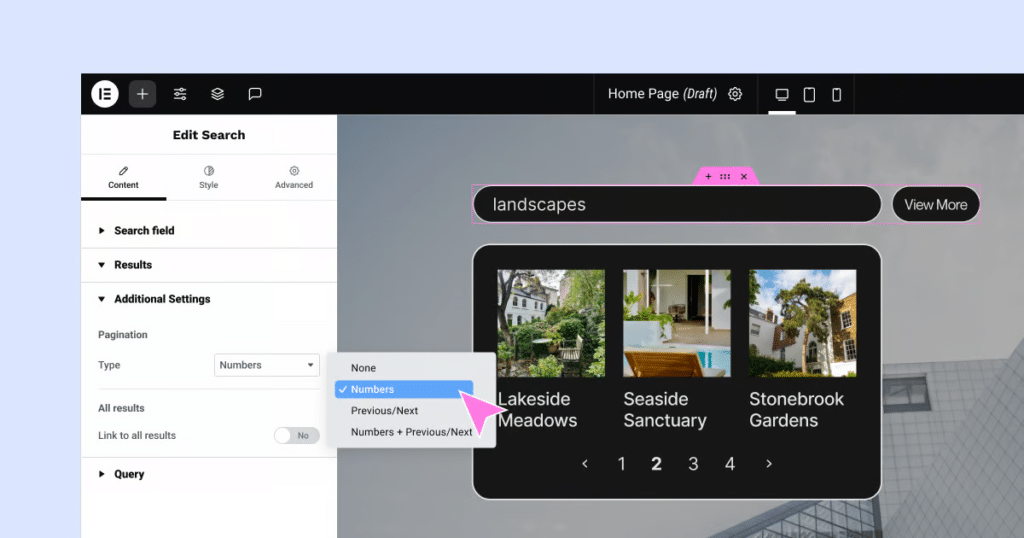Click Stonebrook Gardens title
Image resolution: width=1024 pixels, height=538 pixels.
(796, 409)
